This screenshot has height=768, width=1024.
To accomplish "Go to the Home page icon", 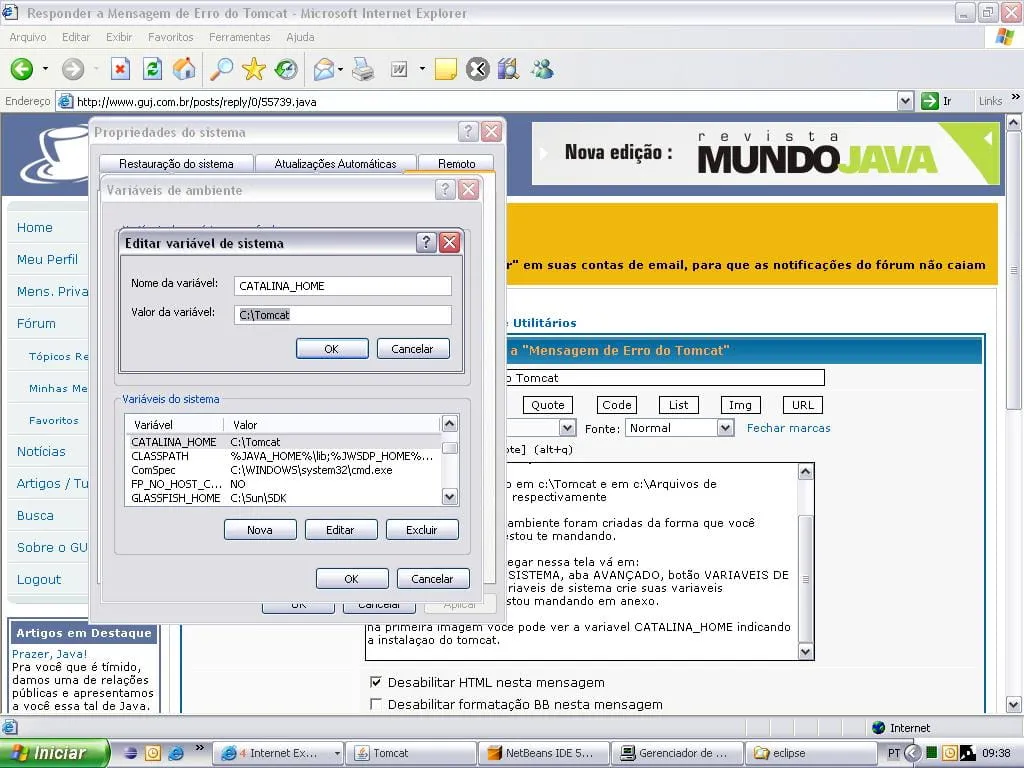I will pos(184,69).
